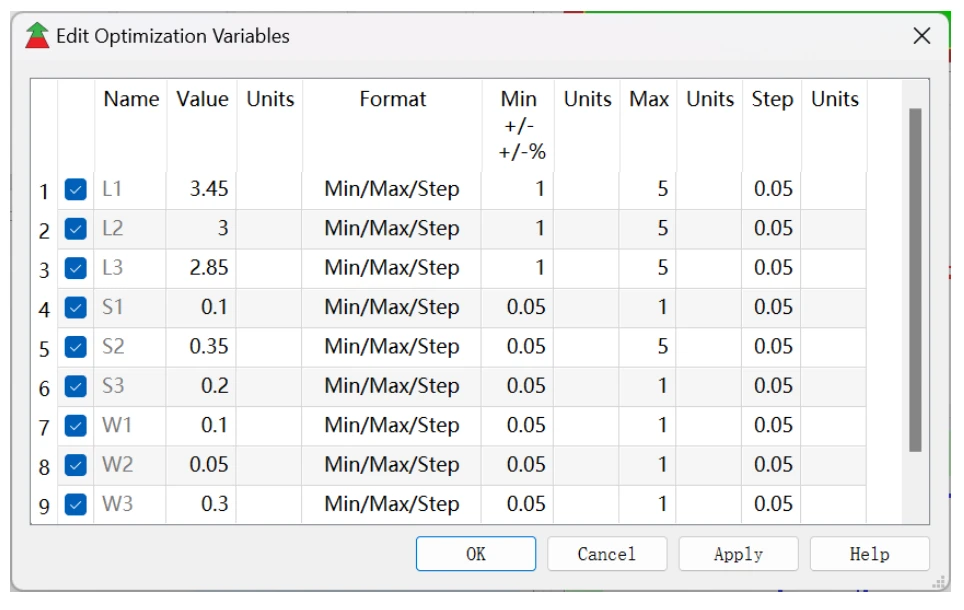
Task: Click the Edit Optimization Variables title icon
Action: click(37, 36)
